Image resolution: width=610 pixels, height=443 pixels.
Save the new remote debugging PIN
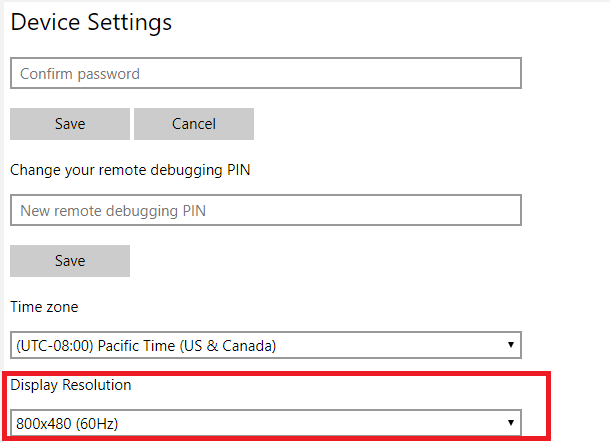(70, 261)
